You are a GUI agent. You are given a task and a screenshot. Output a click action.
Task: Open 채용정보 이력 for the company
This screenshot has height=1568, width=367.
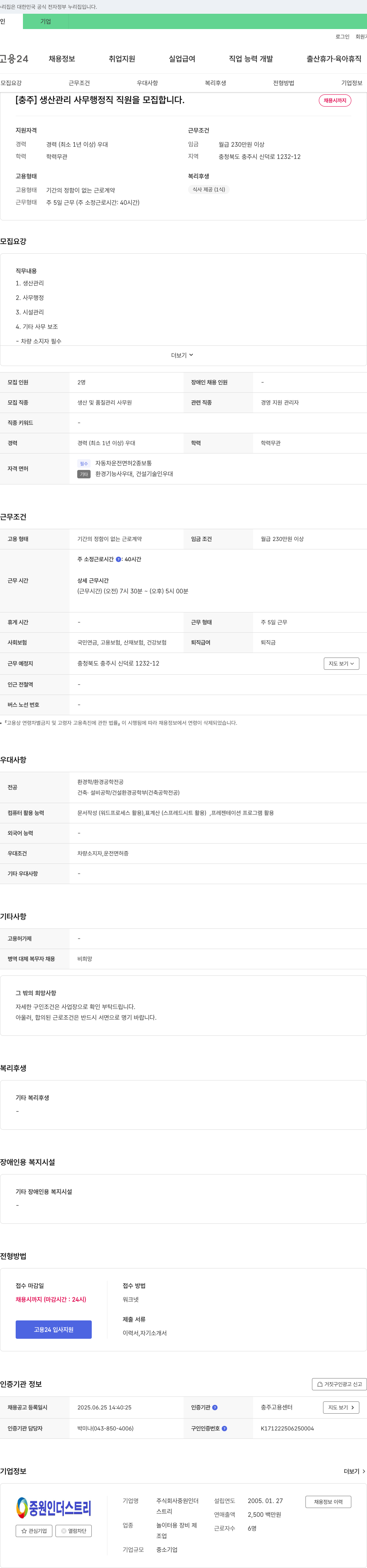coord(328,1502)
